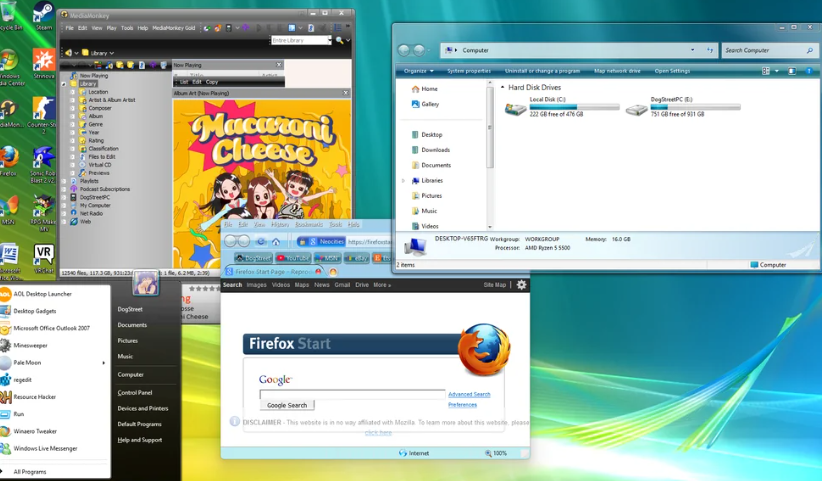Click the user avatar picture in Start menu
The height and width of the screenshot is (481, 822).
146,283
